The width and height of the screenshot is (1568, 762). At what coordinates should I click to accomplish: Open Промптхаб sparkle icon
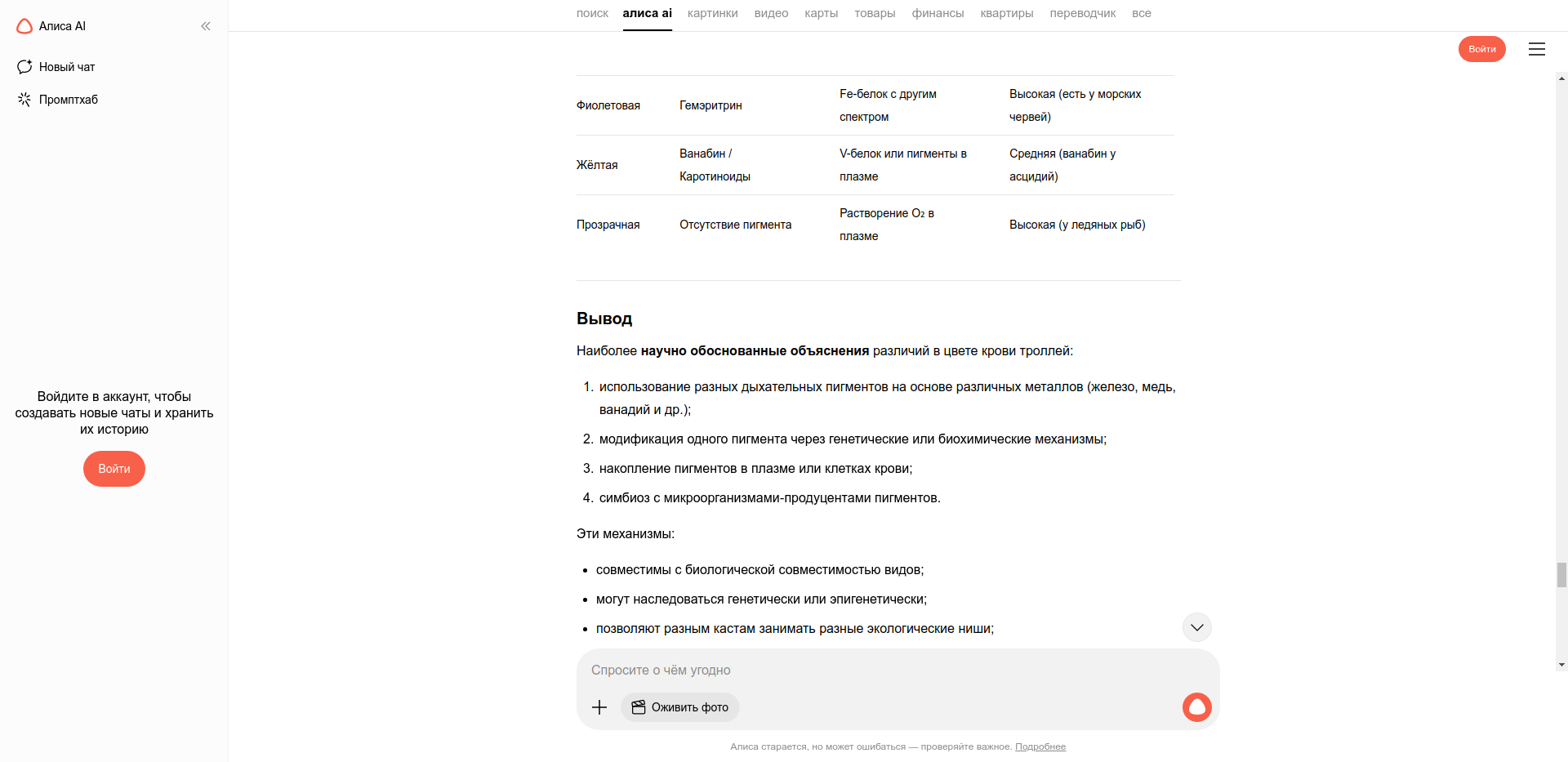click(24, 100)
